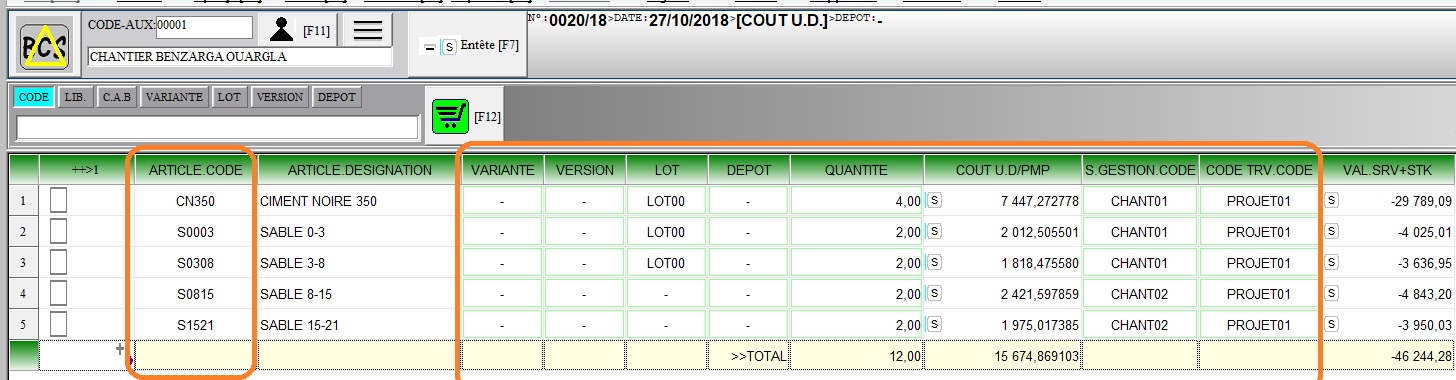Viewport: 1456px width, 380px height.
Task: Click S icon in CN350 cost cell
Action: 934,200
